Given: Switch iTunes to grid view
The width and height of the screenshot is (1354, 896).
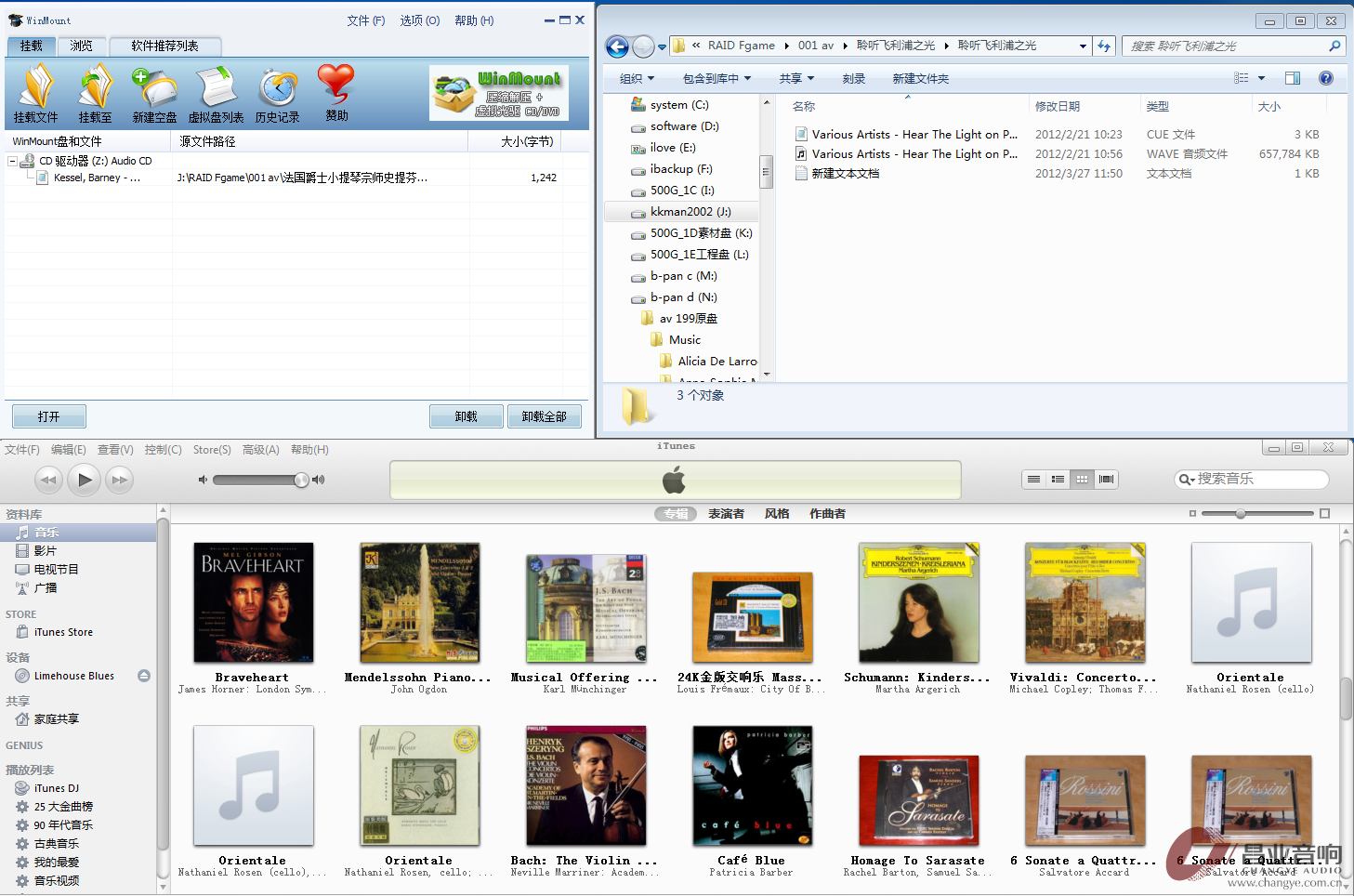Looking at the screenshot, I should (x=1082, y=479).
